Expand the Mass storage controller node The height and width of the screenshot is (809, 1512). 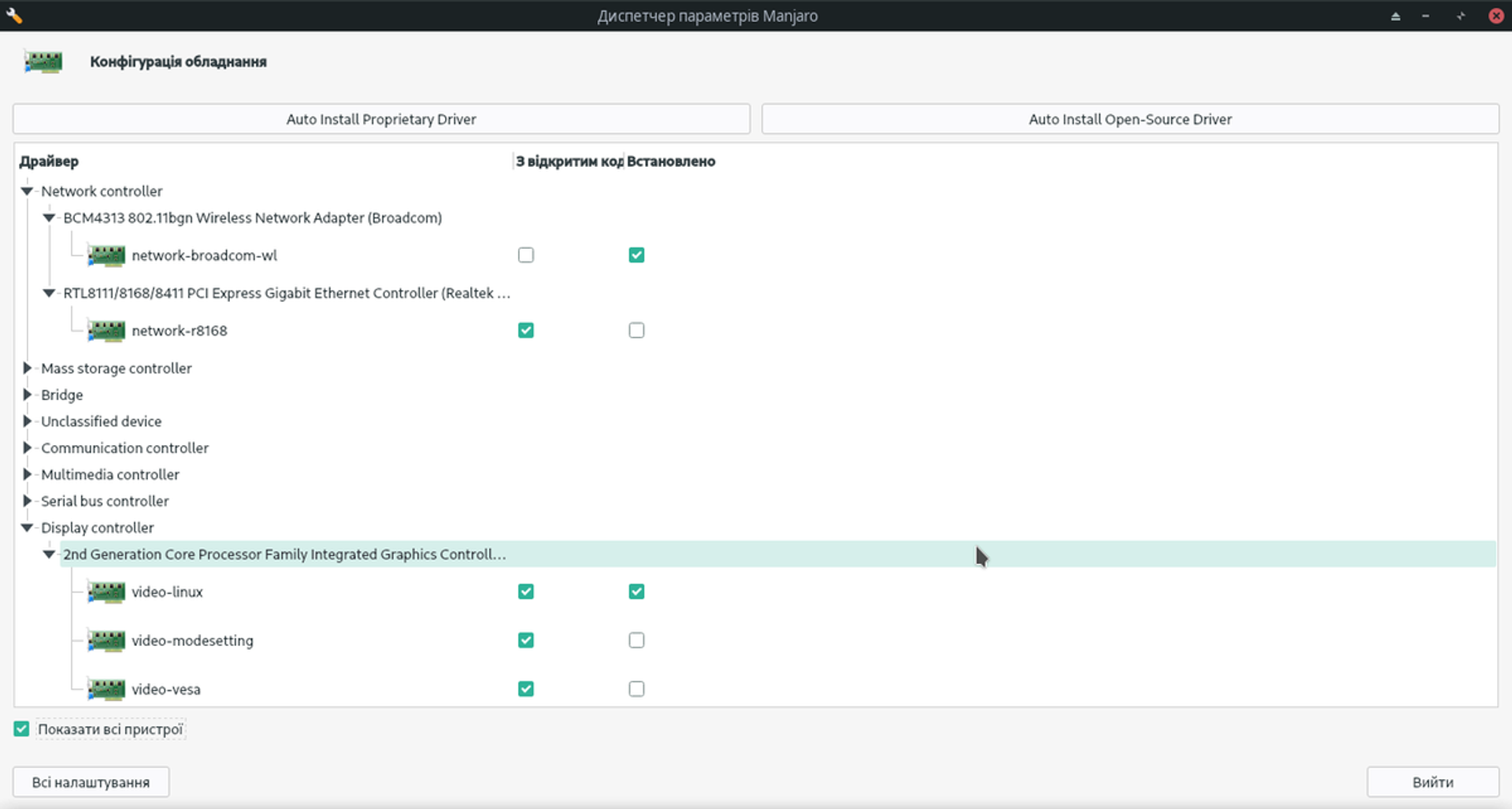[27, 368]
